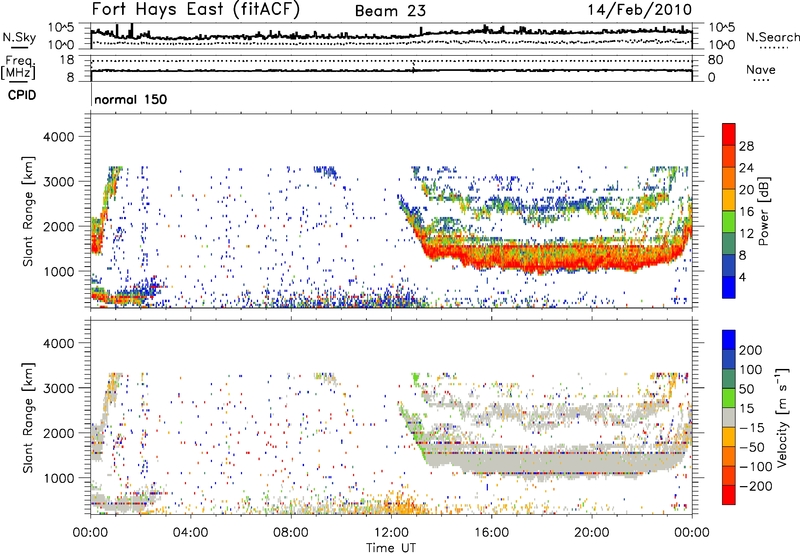This screenshot has height=554, width=800.
Task: Click the 'N.Sky' legend label
Action: 19,37
